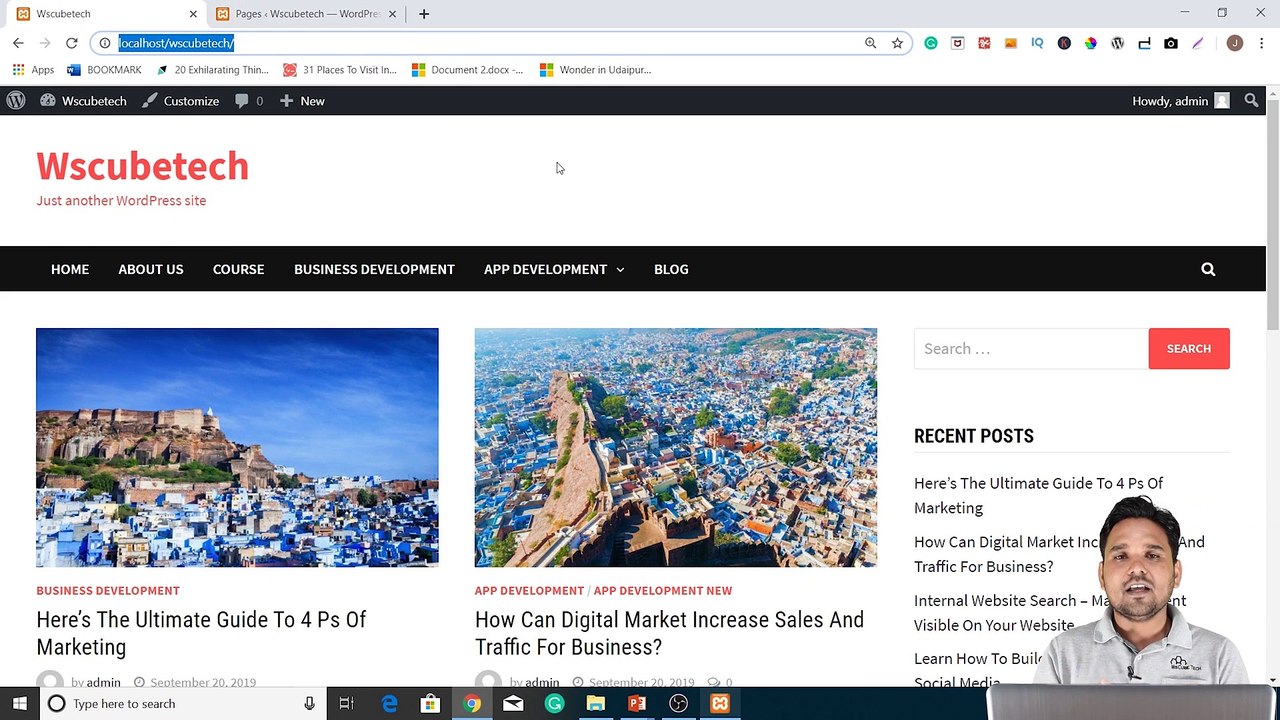The height and width of the screenshot is (720, 1280).
Task: Open the ColorZilla color wheel extension
Action: (1091, 43)
